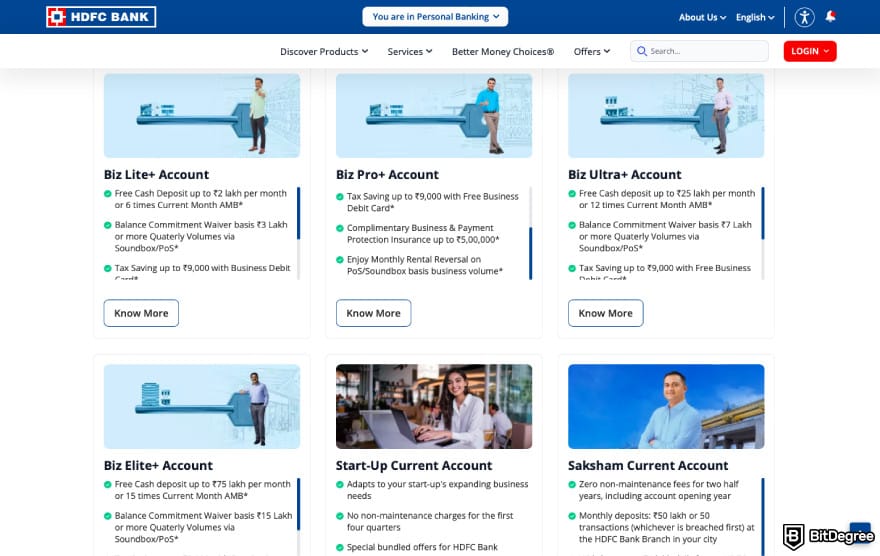This screenshot has width=880, height=556.
Task: Click the HDFC Bank logo
Action: tap(101, 17)
